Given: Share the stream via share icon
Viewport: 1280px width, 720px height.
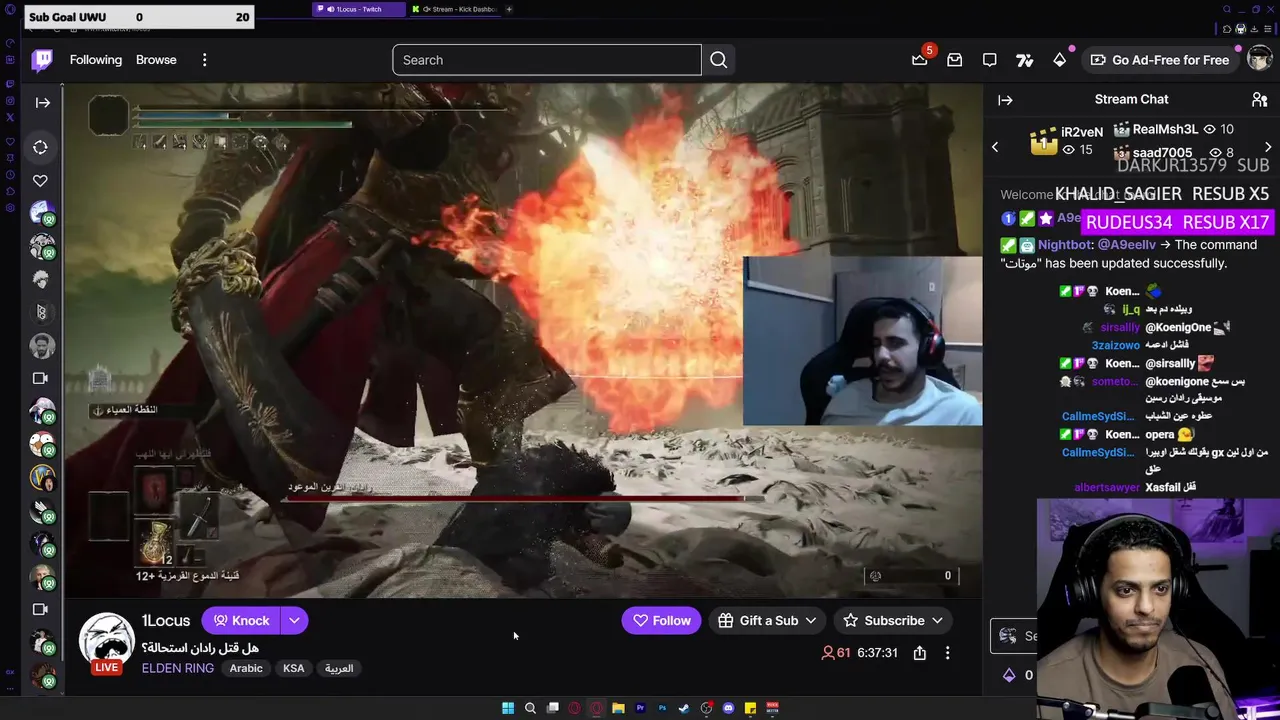Looking at the screenshot, I should [919, 653].
